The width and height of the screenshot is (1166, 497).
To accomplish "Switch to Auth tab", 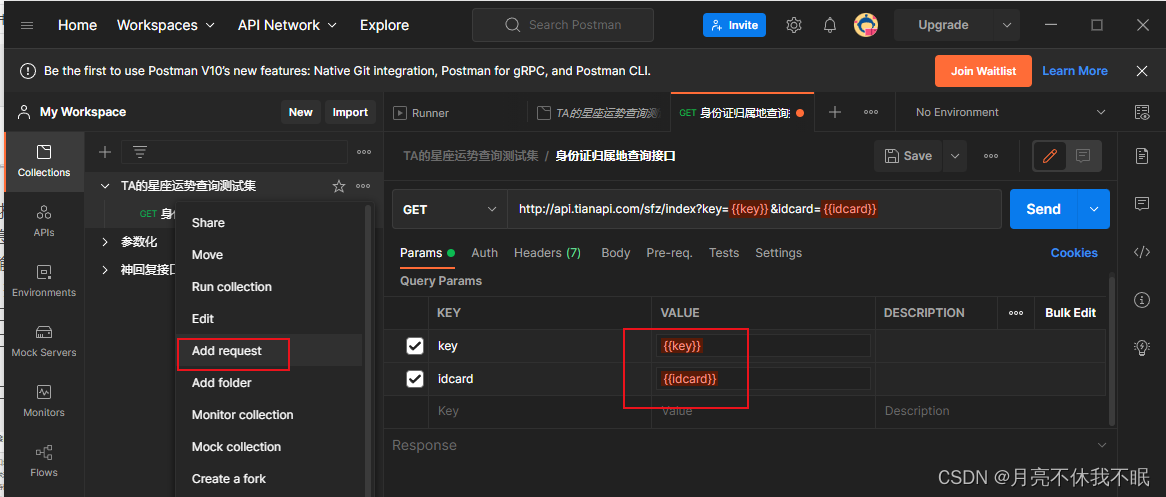I will 485,253.
